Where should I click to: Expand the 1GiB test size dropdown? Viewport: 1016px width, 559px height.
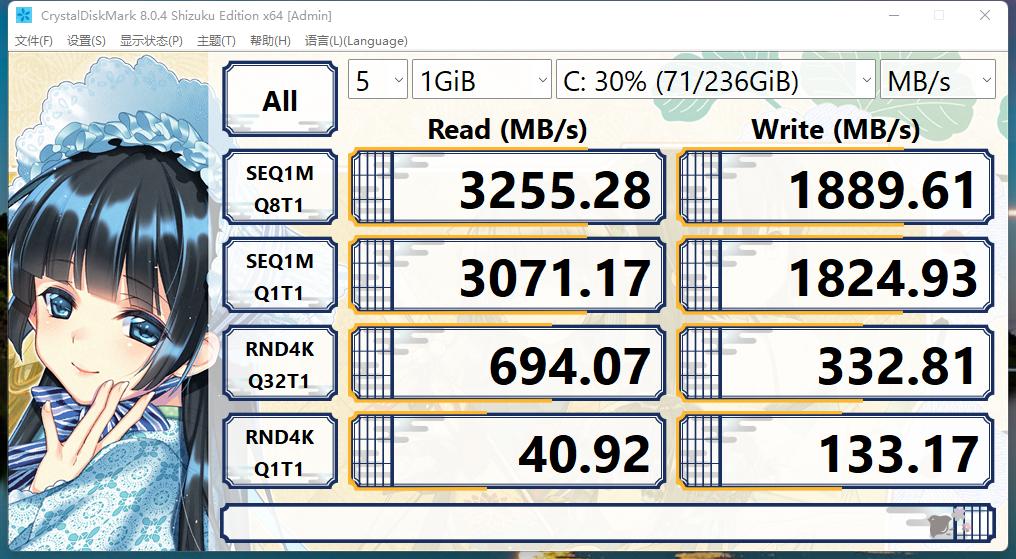482,81
